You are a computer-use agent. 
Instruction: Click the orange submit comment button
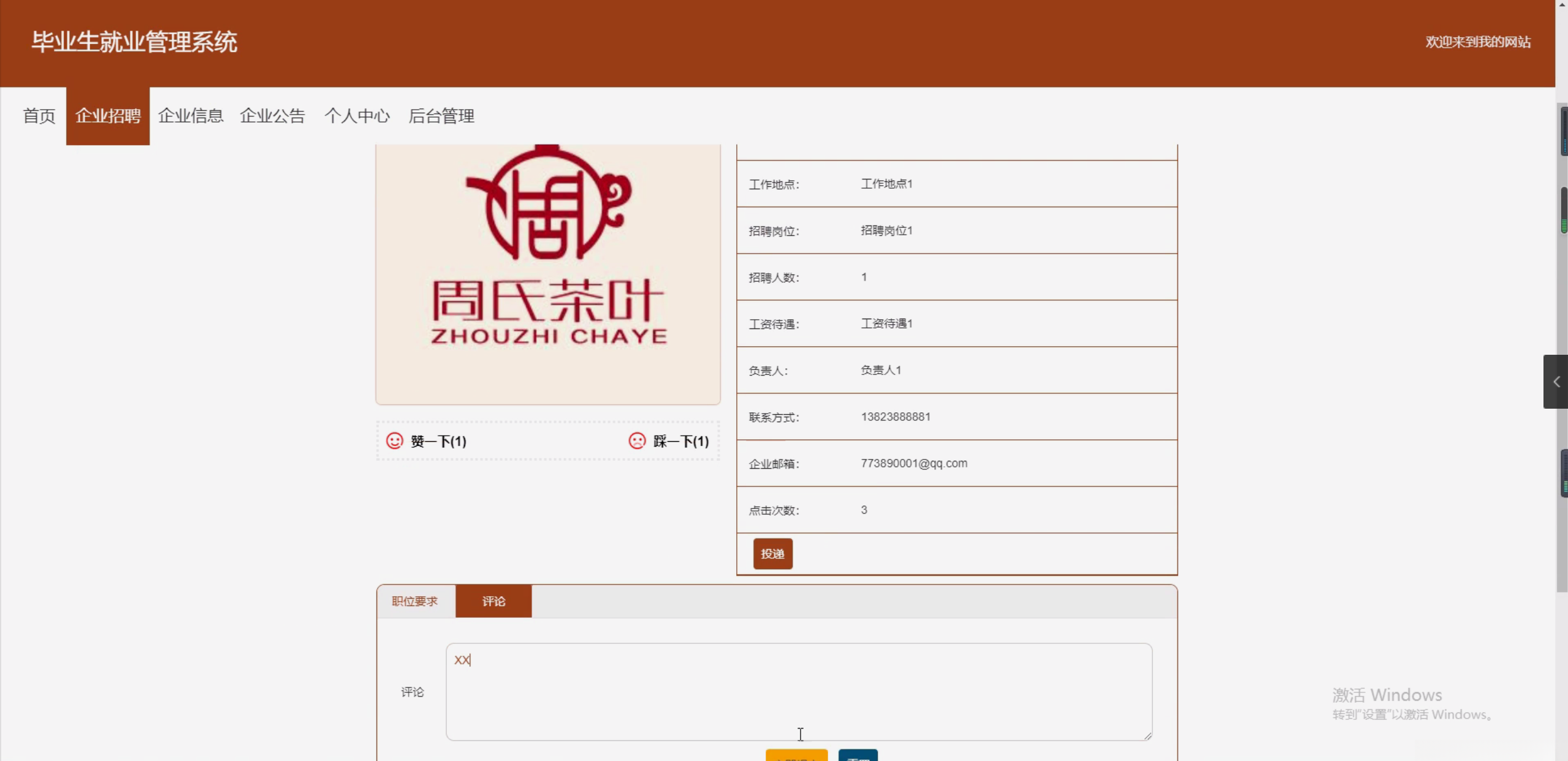796,755
